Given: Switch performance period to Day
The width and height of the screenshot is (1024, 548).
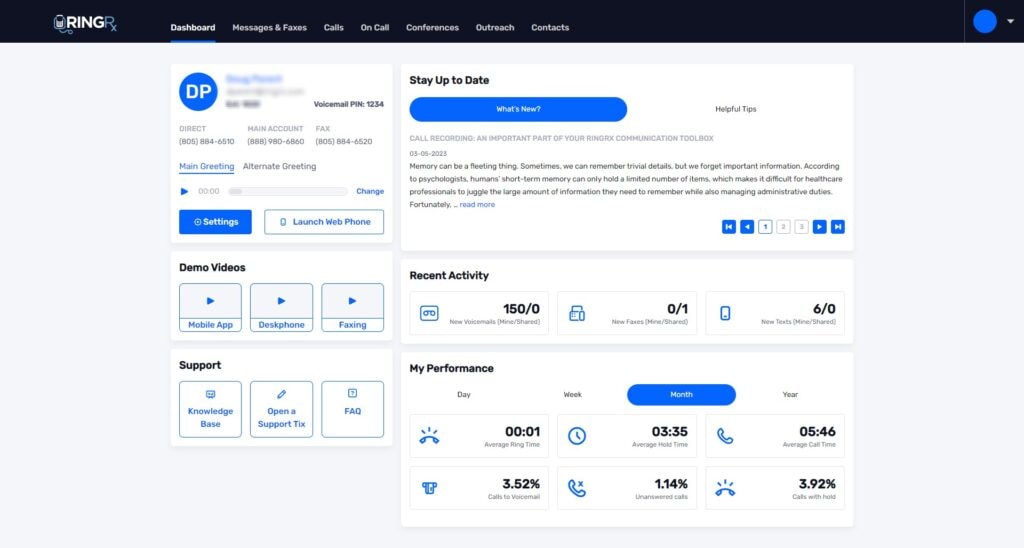Looking at the screenshot, I should [x=464, y=395].
